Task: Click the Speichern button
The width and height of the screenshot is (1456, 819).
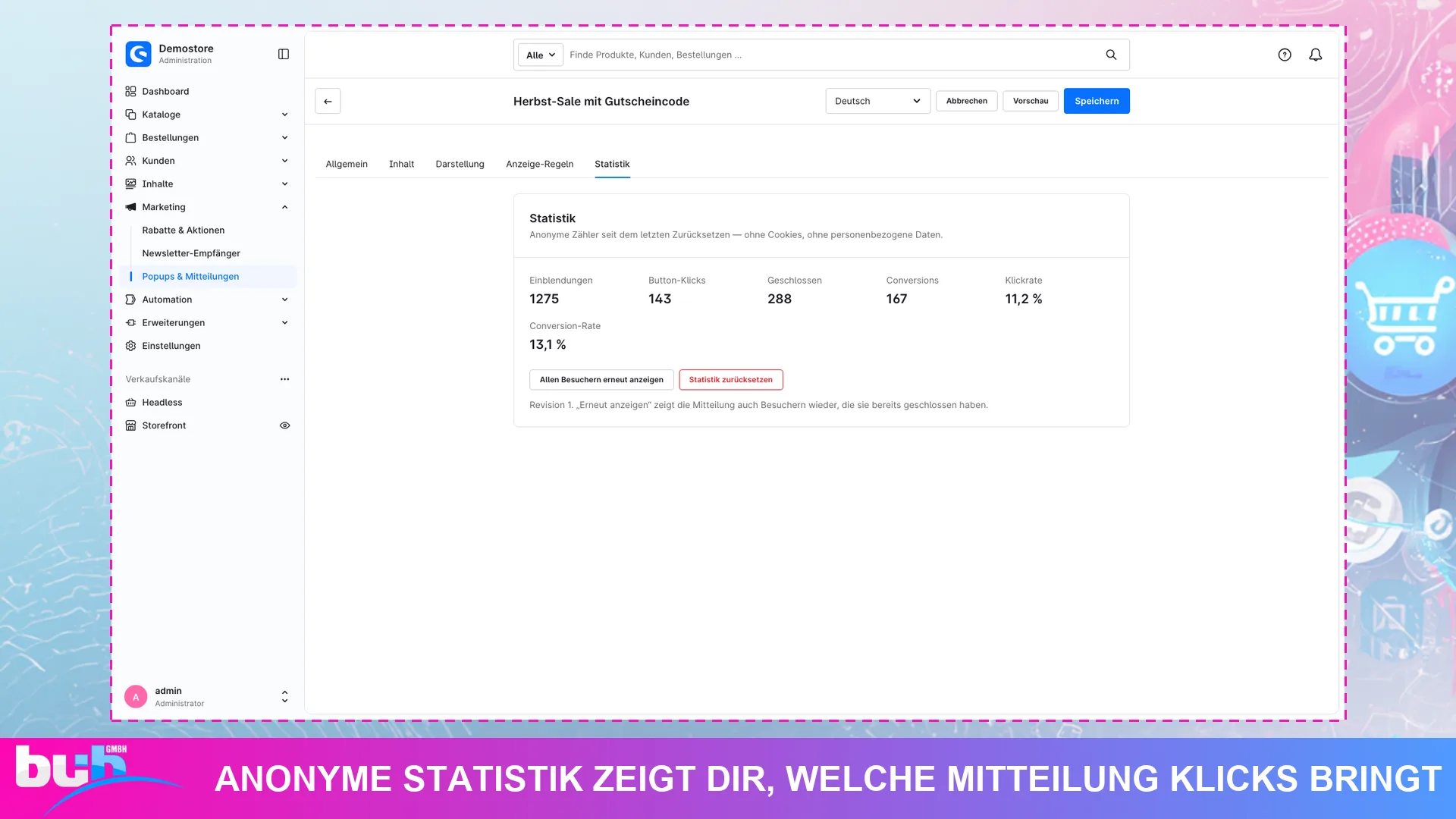Action: tap(1097, 101)
